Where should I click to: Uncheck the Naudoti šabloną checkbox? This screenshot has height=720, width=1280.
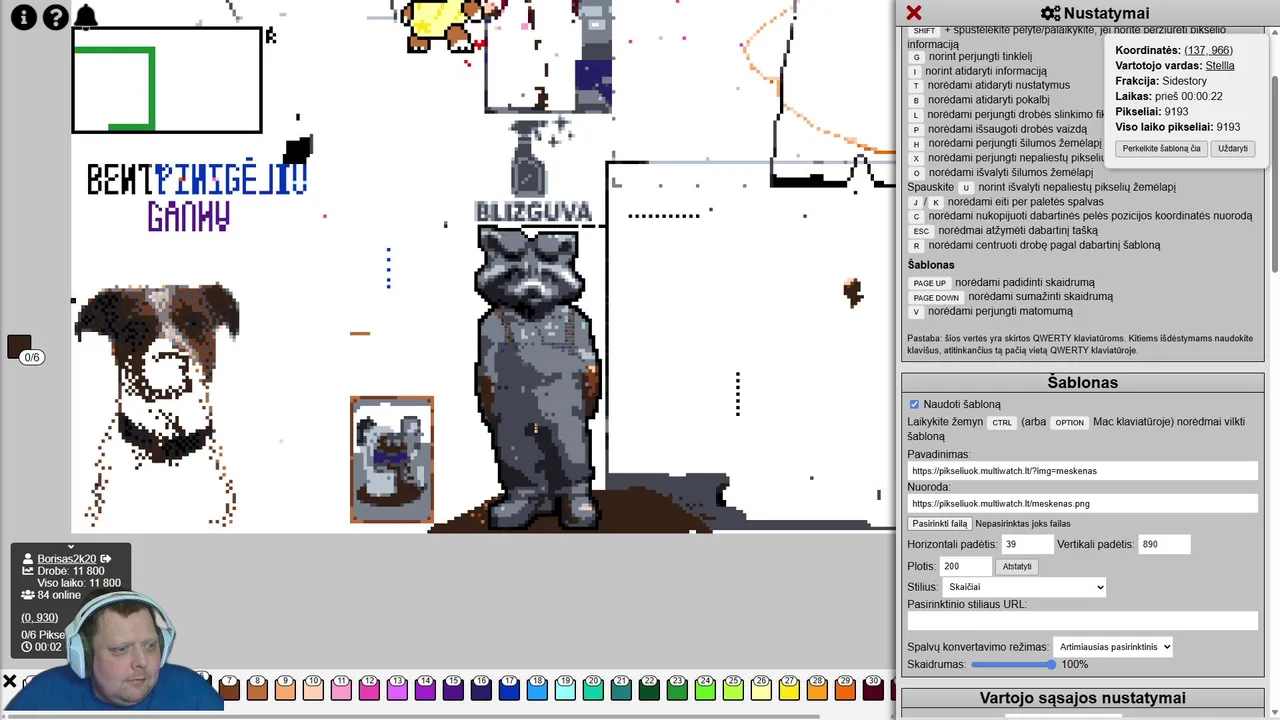pyautogui.click(x=914, y=404)
